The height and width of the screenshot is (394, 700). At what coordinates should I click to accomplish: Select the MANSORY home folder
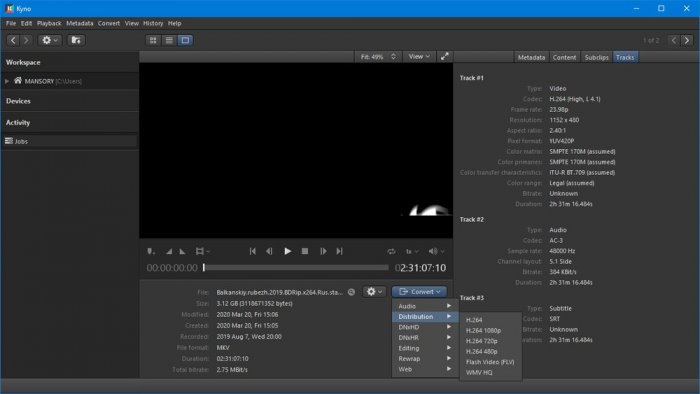click(47, 81)
